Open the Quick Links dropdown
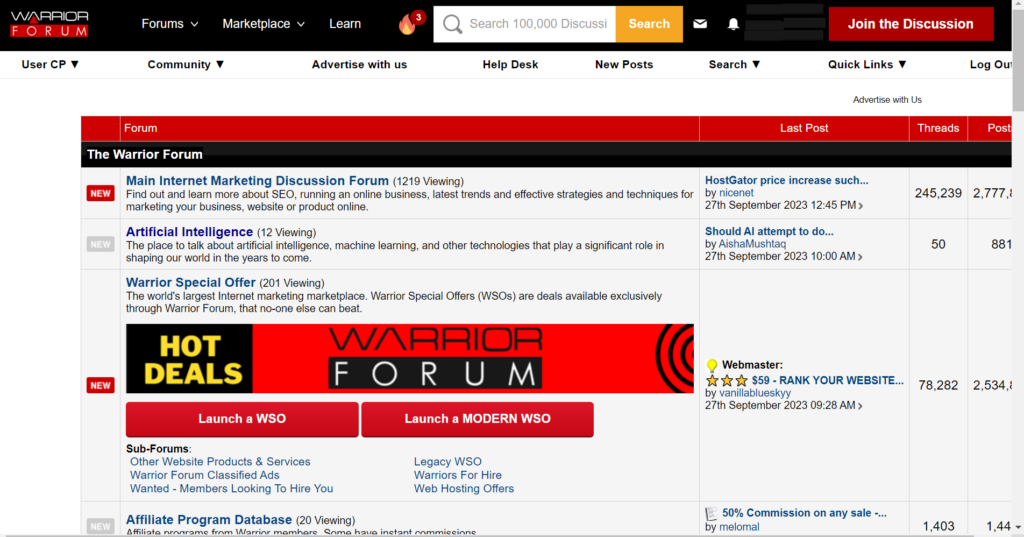The height and width of the screenshot is (537, 1024). (x=867, y=65)
